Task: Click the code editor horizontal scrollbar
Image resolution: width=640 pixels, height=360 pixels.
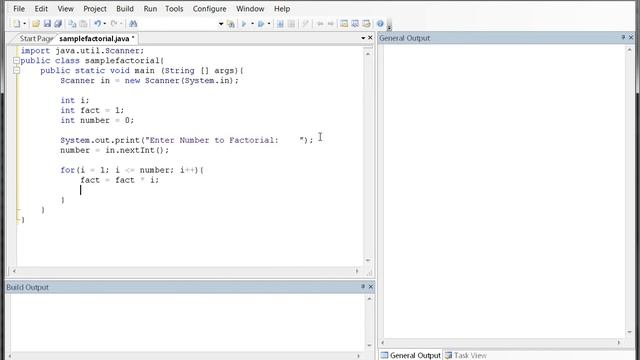Action: pyautogui.click(x=186, y=271)
